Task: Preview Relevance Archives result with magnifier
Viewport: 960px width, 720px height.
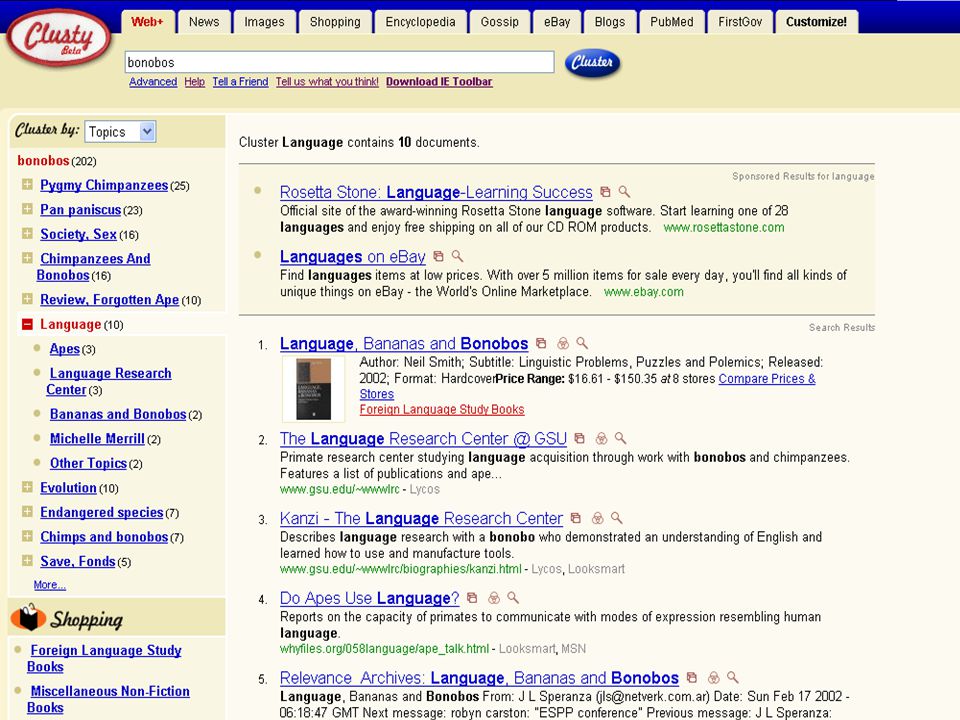Action: pyautogui.click(x=733, y=677)
